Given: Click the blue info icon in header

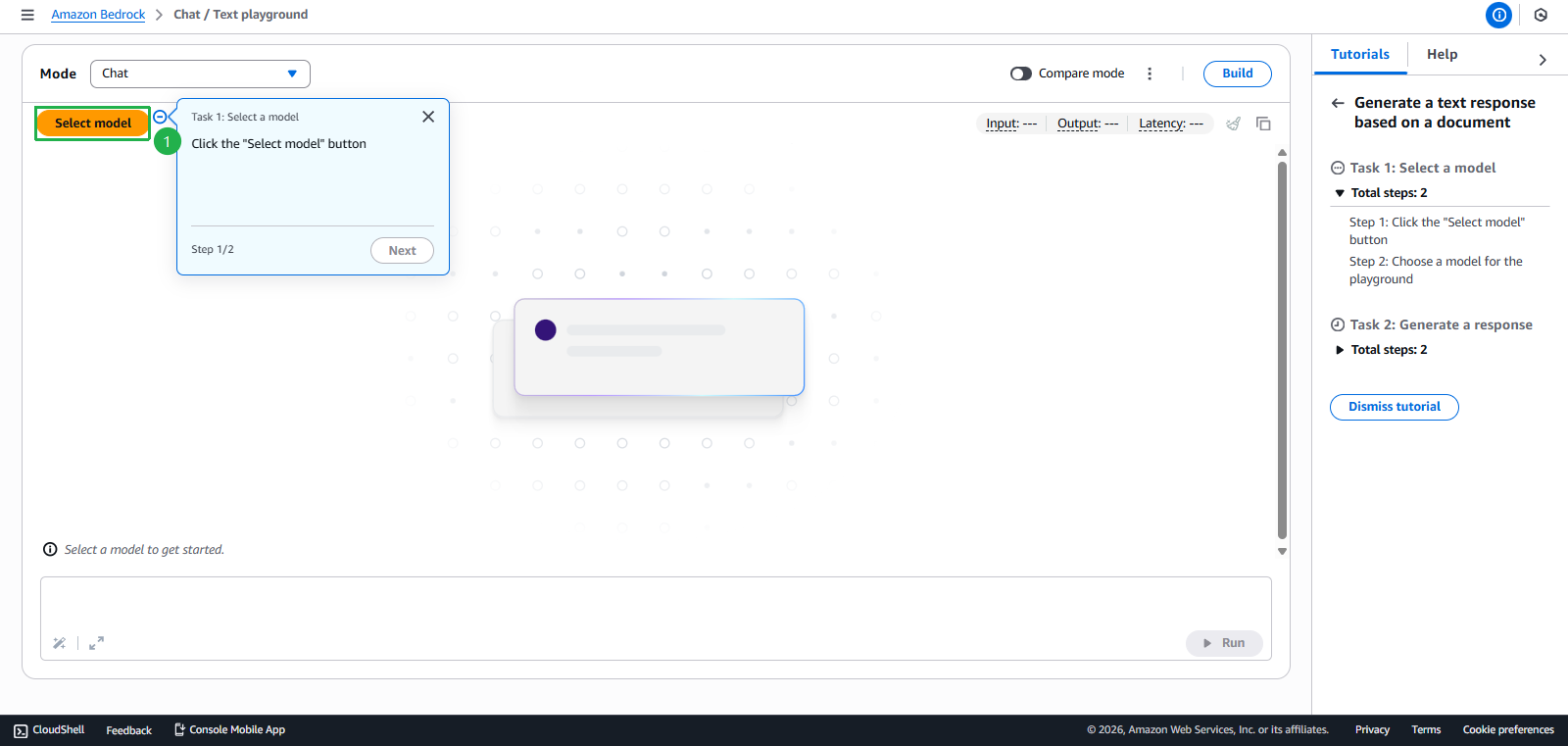Looking at the screenshot, I should [x=1498, y=15].
